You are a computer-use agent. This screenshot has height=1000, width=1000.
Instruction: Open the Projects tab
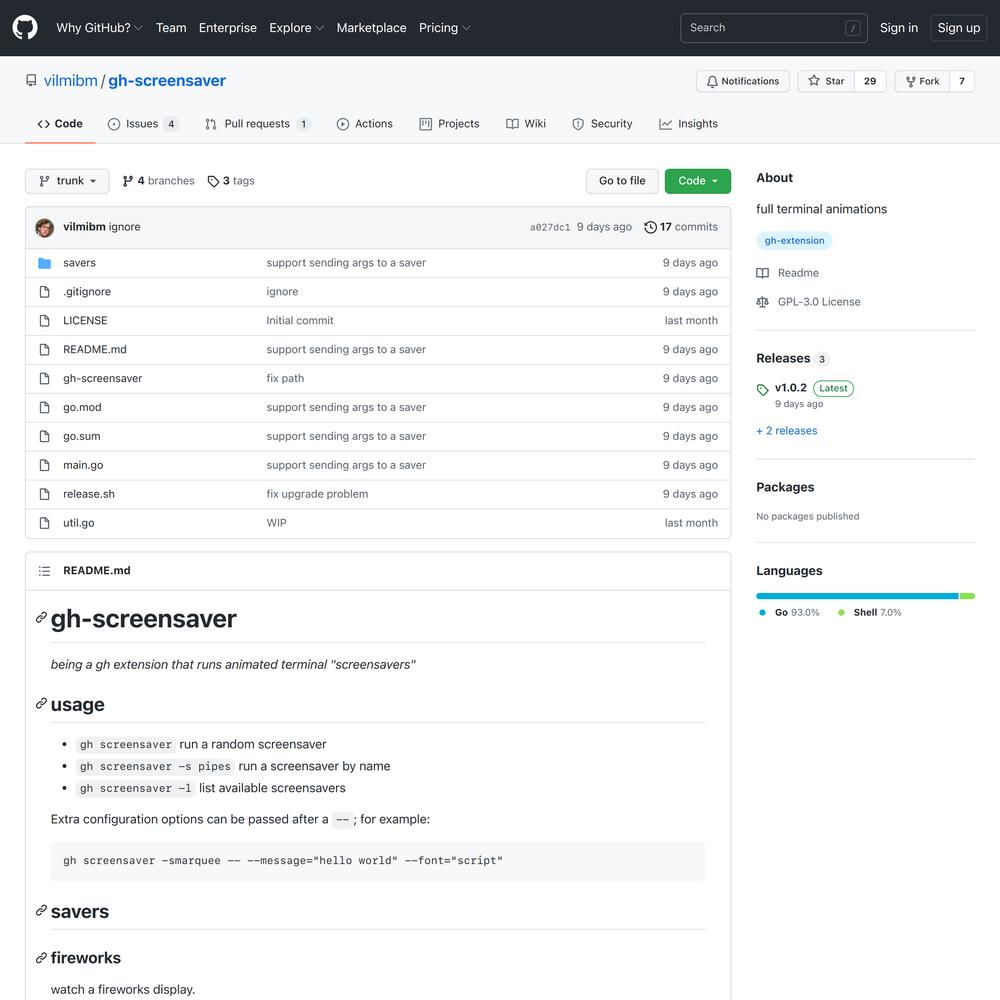pyautogui.click(x=449, y=124)
